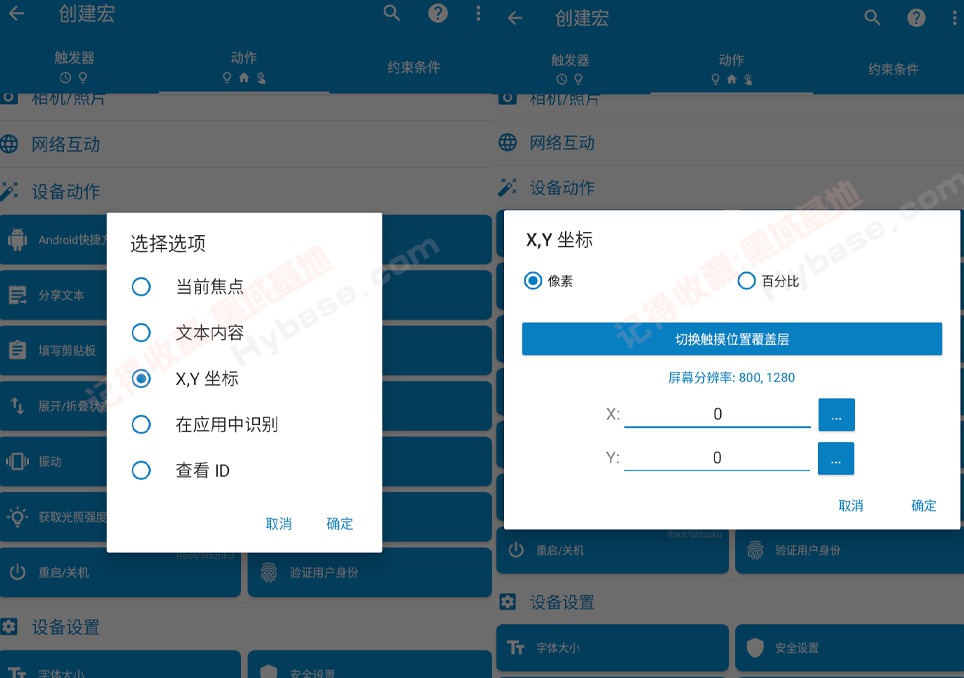
Task: Switch to 触发器 tab above the 选择选项 dialog
Action: [x=74, y=66]
